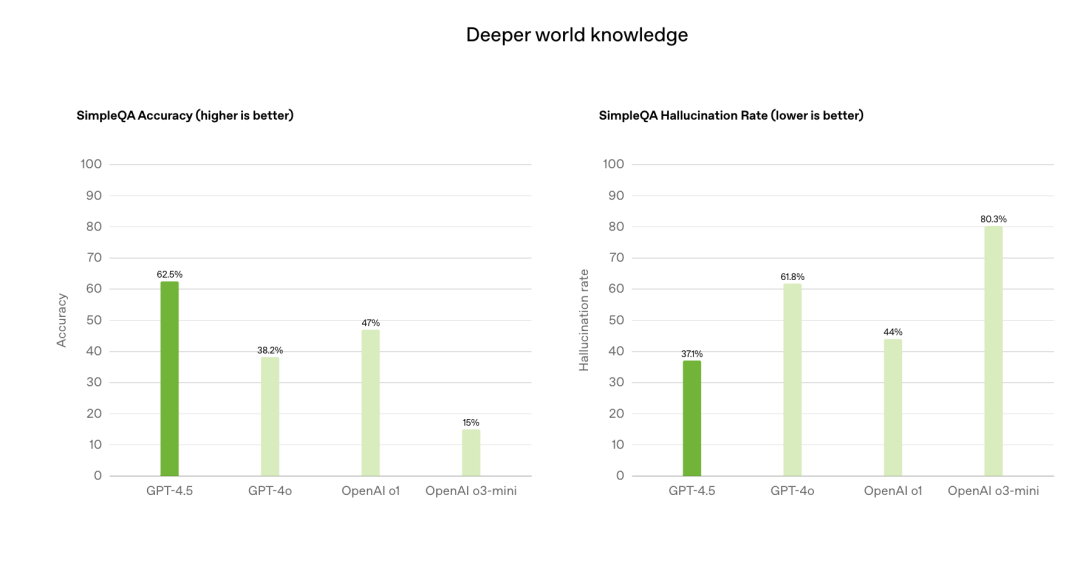1080x583 pixels.
Task: Click the 70 tick on the Hallucination rate axis
Action: click(616, 258)
